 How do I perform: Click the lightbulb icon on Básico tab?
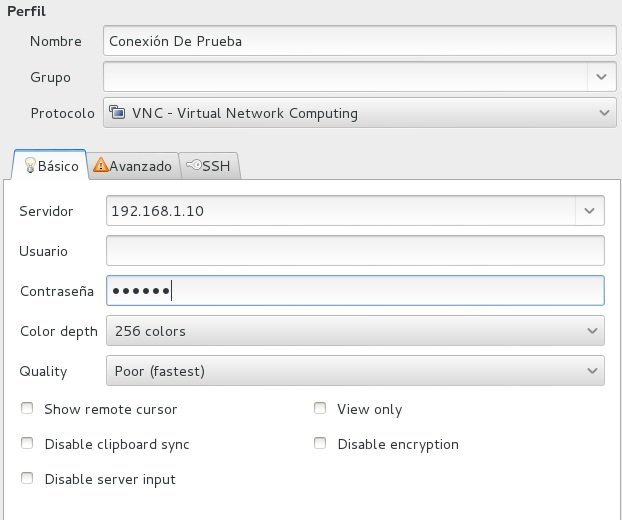coord(29,166)
